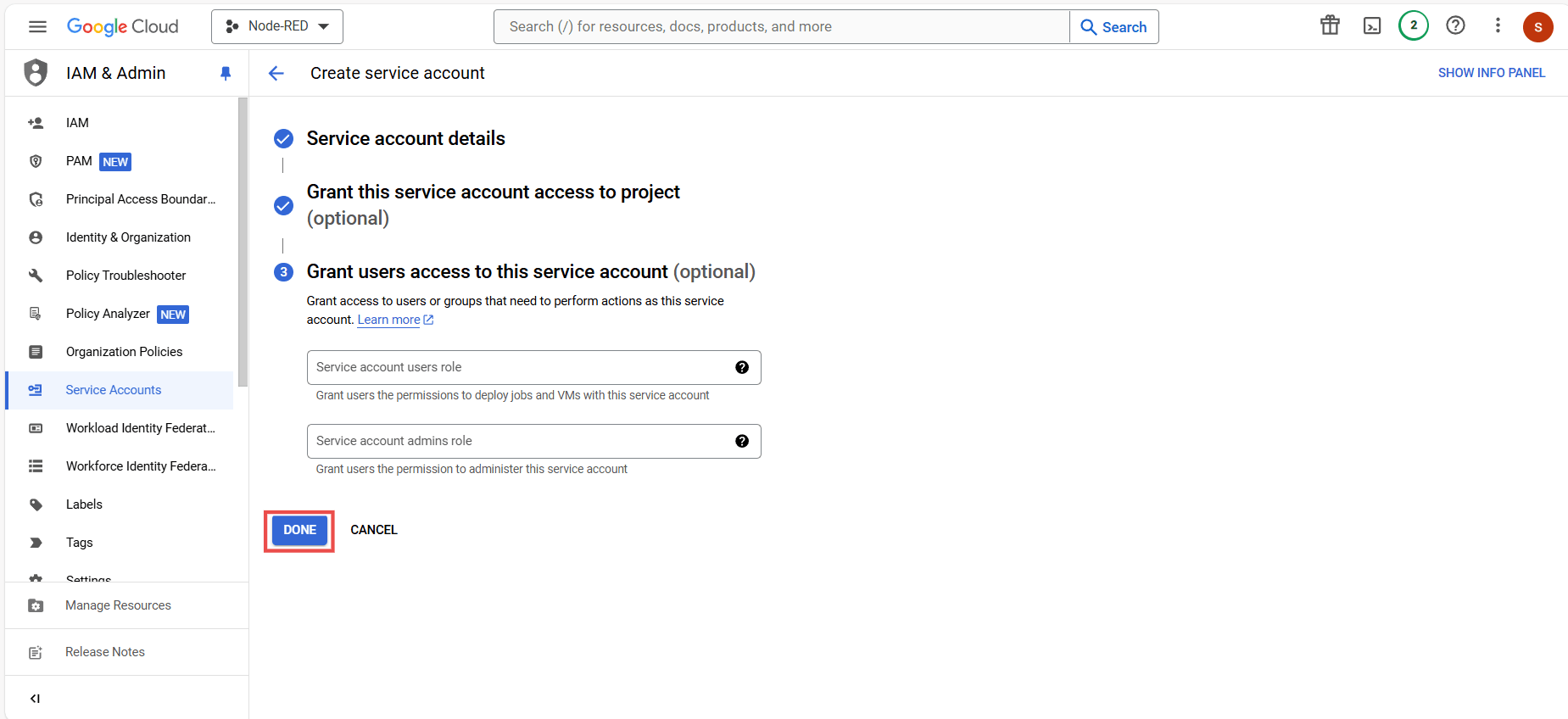The image size is (1568, 719).
Task: Click the help icon beside Service account users role
Action: click(x=742, y=367)
